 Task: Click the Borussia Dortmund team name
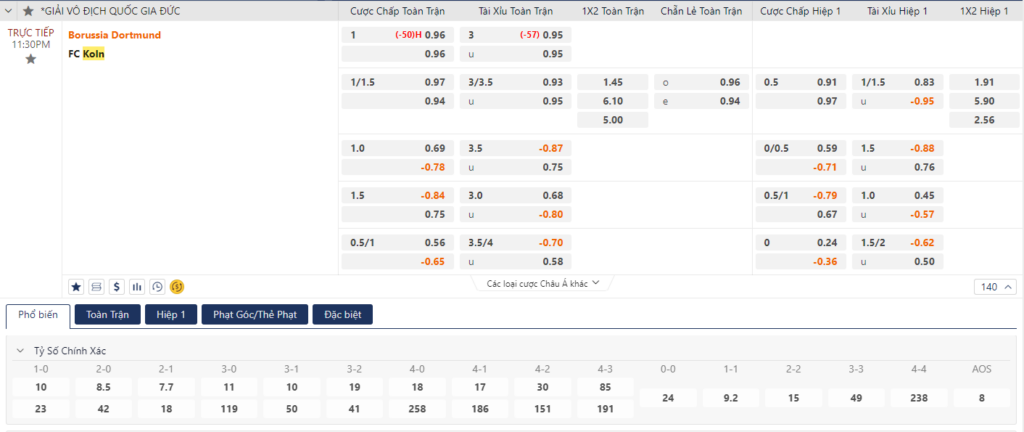tap(114, 35)
